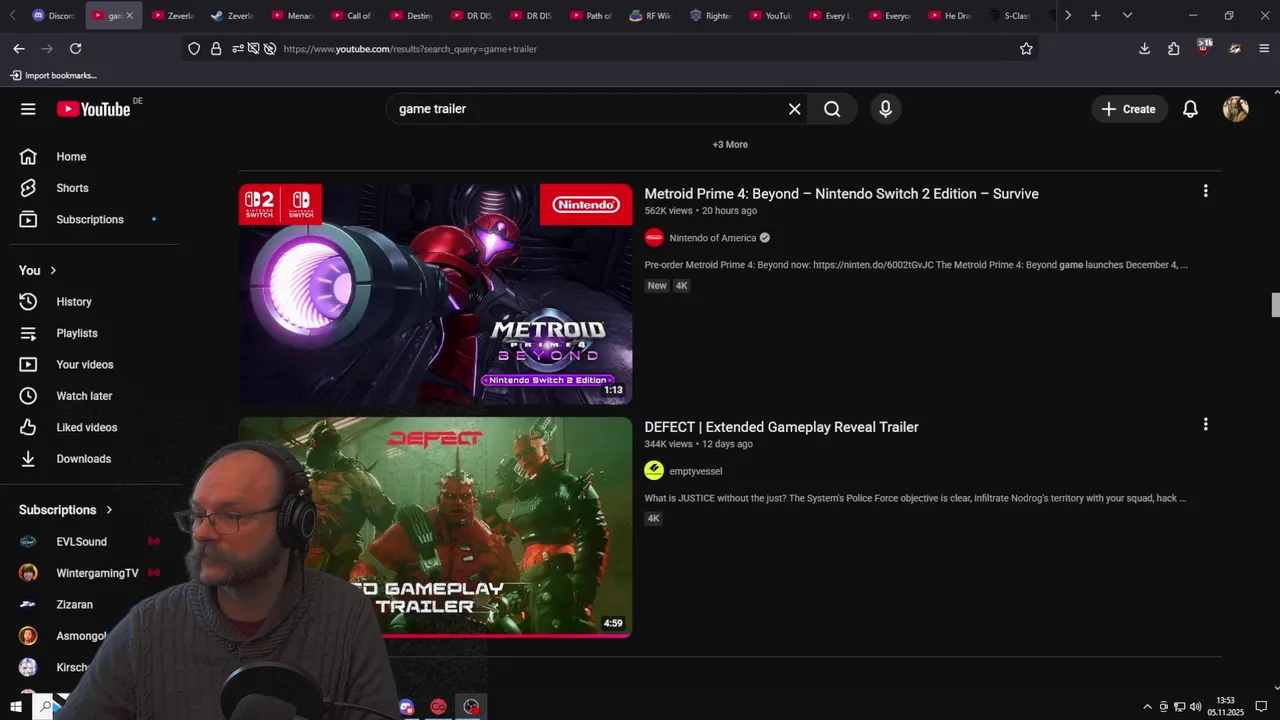Open the Windows Start menu
The height and width of the screenshot is (720, 1280).
[x=16, y=706]
